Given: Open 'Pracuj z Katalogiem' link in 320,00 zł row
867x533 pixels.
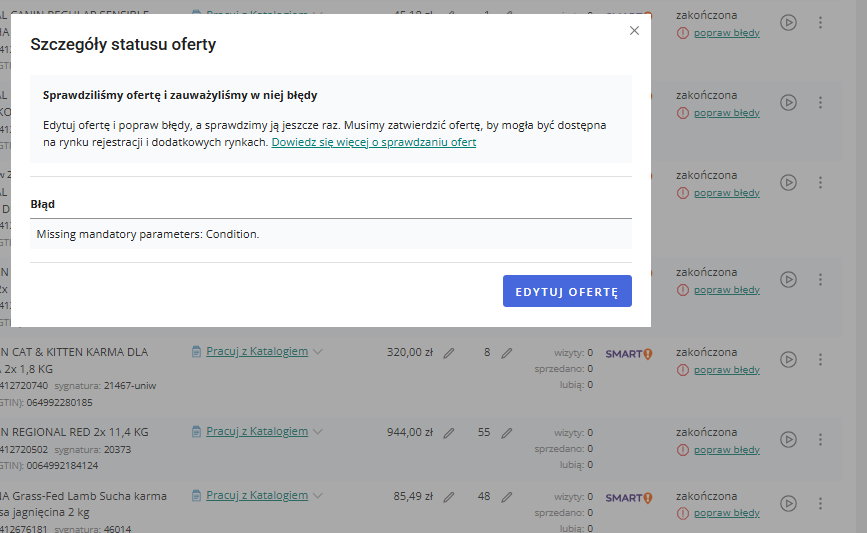Looking at the screenshot, I should pyautogui.click(x=256, y=352).
